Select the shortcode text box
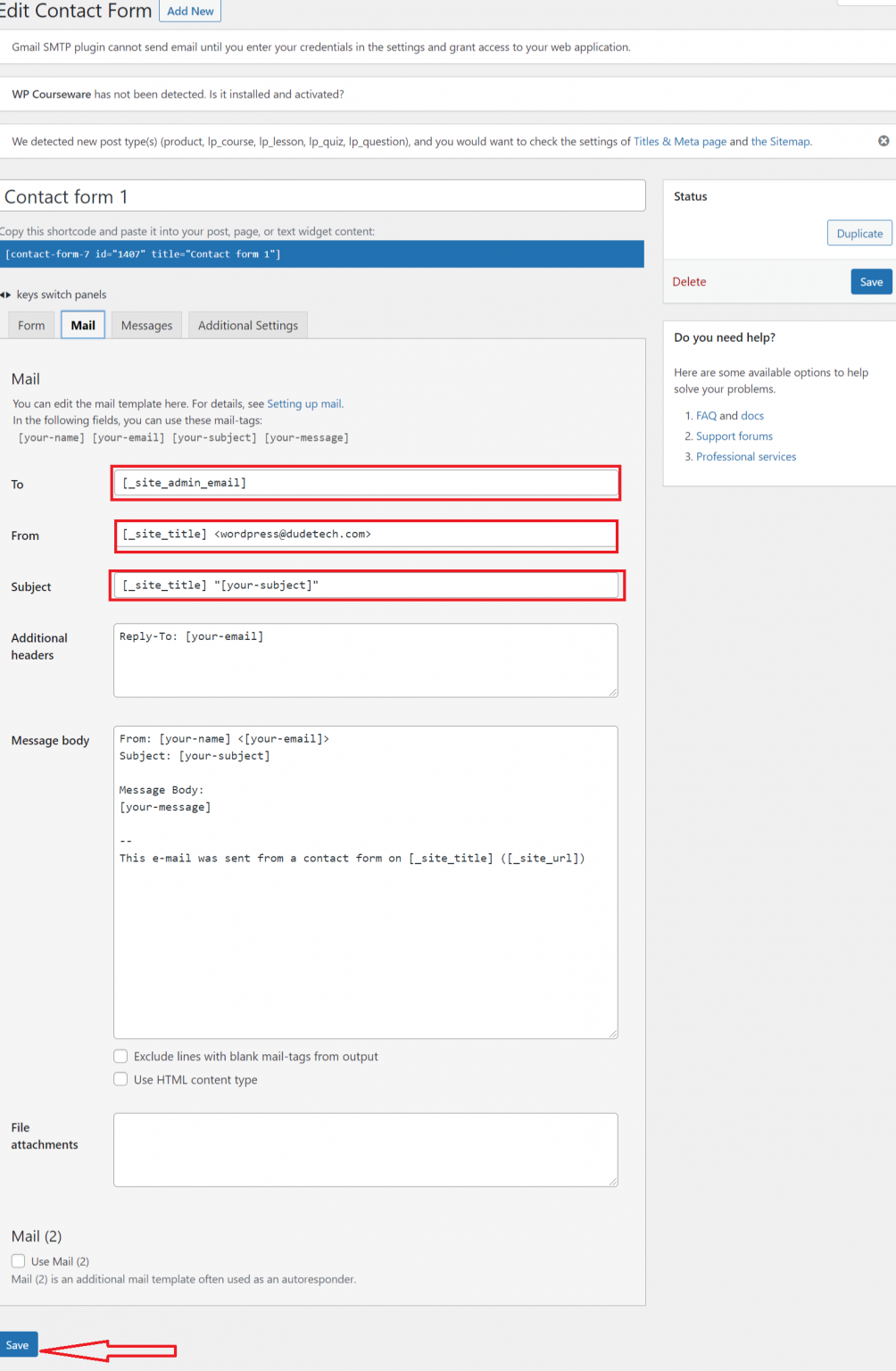This screenshot has height=1371, width=896. coord(321,254)
